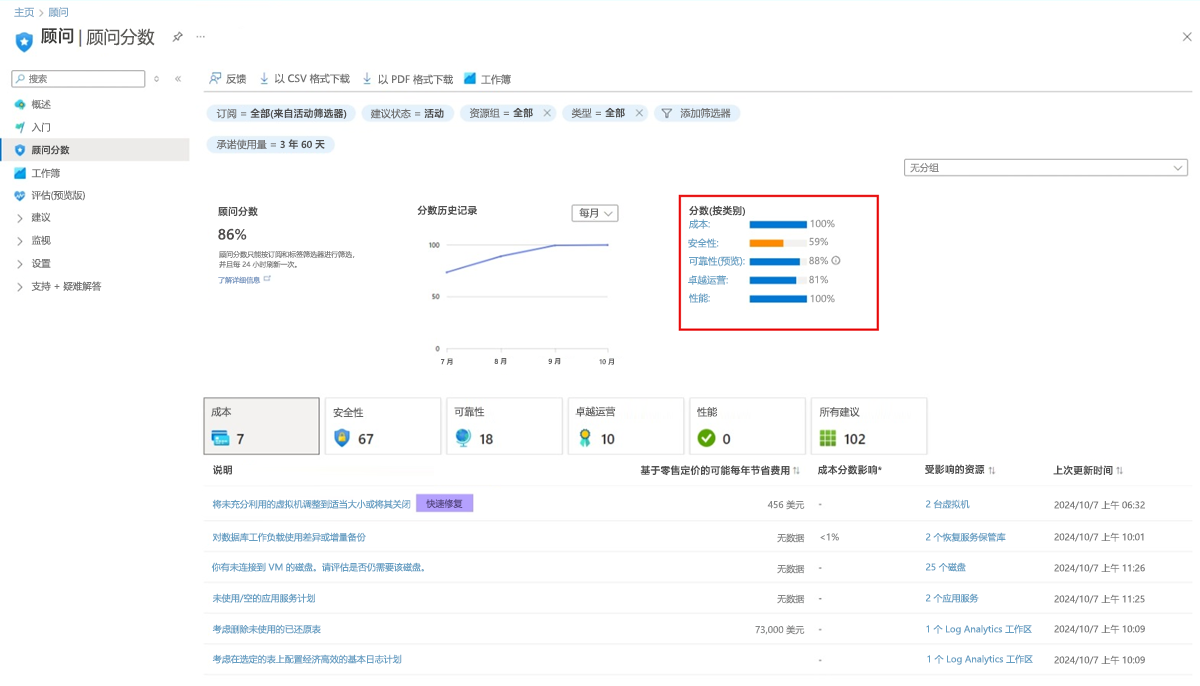Expand the 设置 section in sidebar
The width and height of the screenshot is (1200, 686).
[40, 263]
